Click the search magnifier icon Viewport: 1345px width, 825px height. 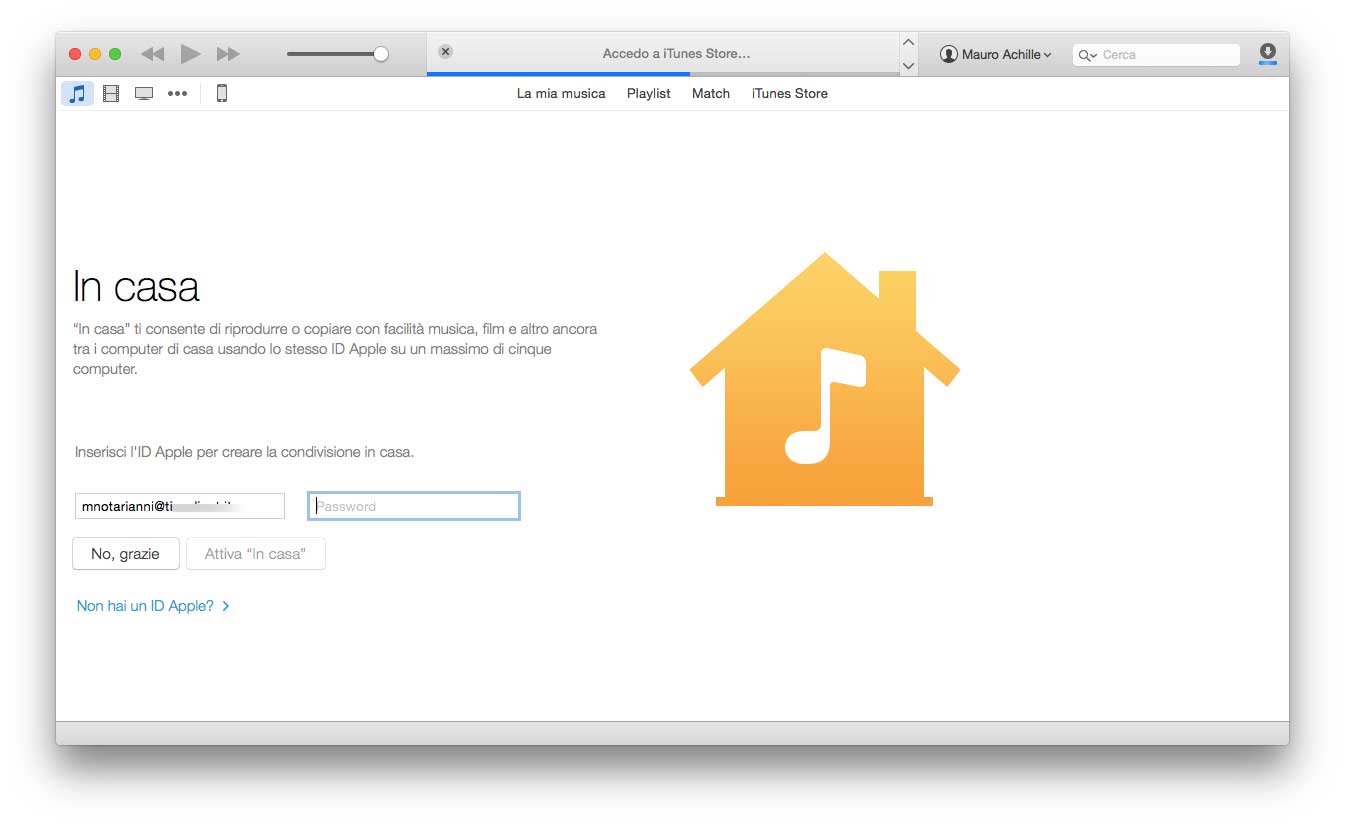[x=1086, y=55]
